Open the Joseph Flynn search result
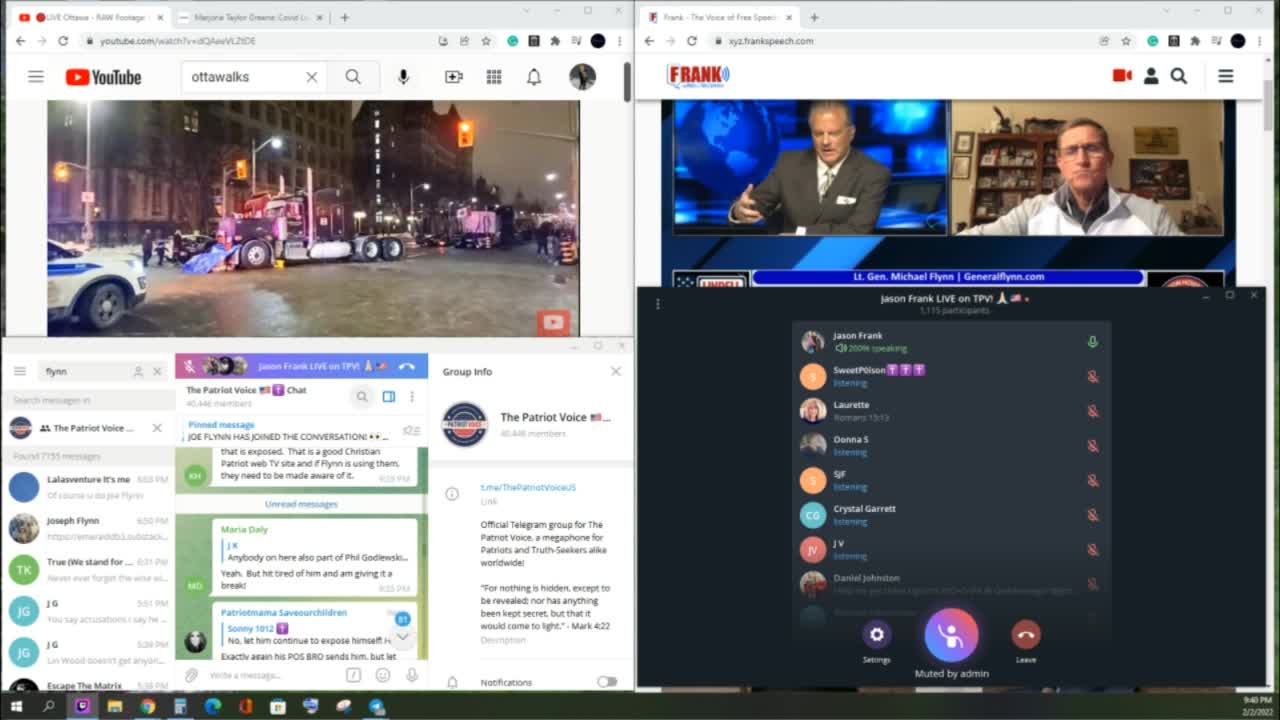This screenshot has height=720, width=1280. [88, 528]
